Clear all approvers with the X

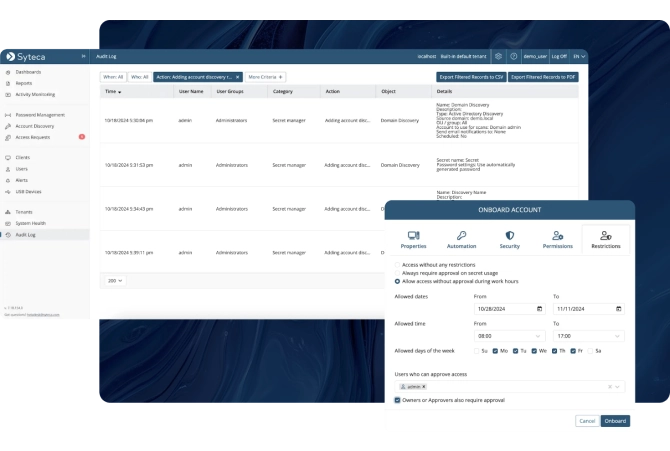coord(610,386)
